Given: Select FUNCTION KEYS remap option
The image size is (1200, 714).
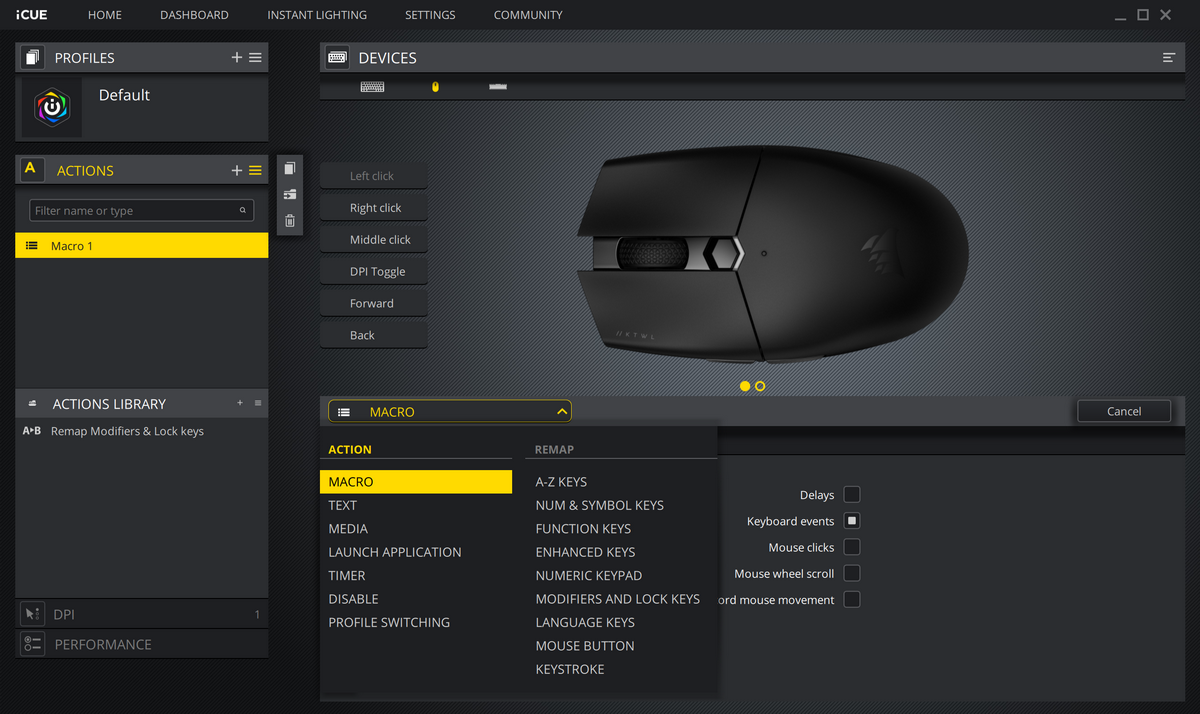Looking at the screenshot, I should click(583, 529).
